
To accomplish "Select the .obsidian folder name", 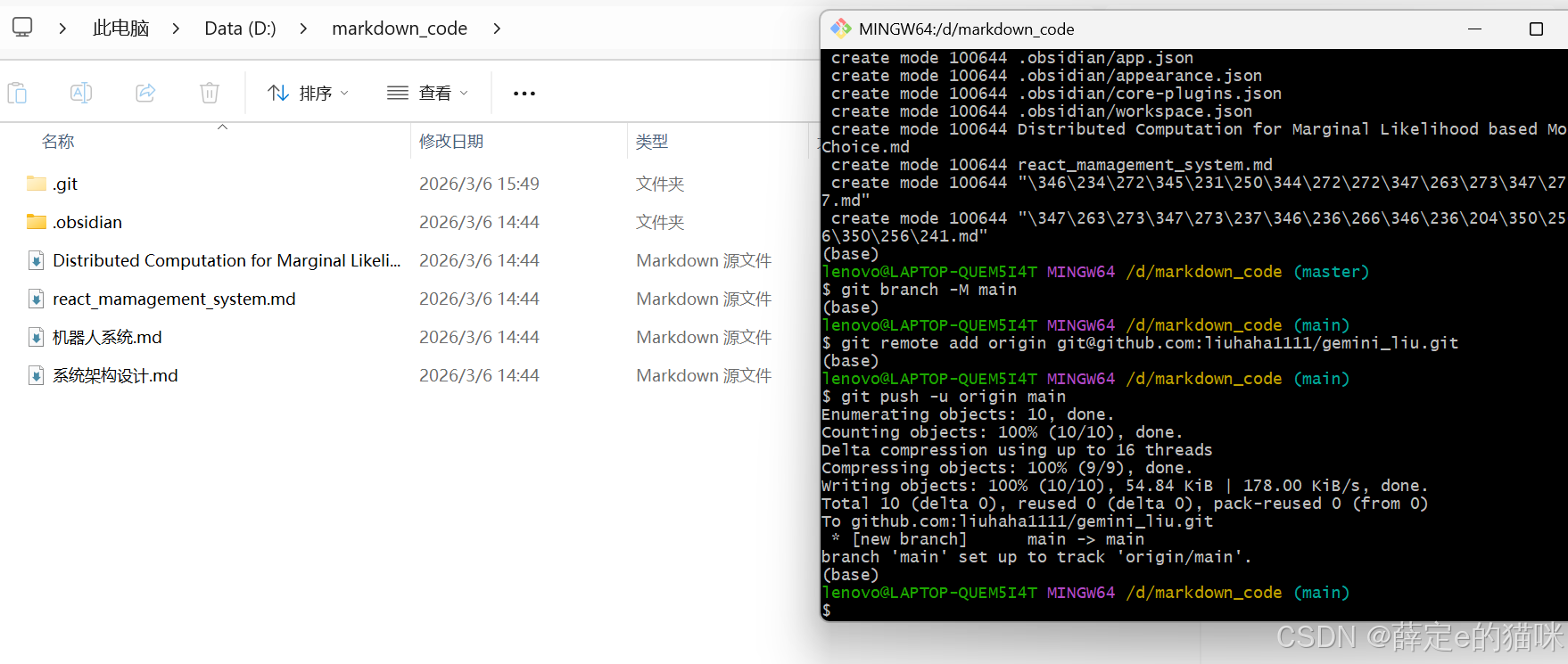I will click(87, 222).
